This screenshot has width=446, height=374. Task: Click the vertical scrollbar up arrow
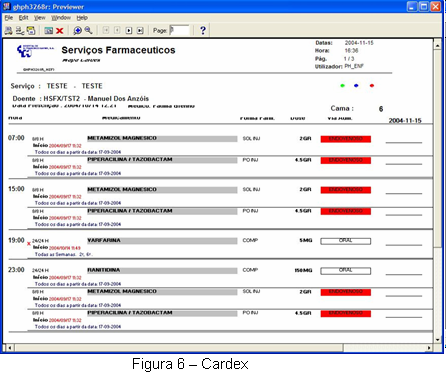click(437, 44)
